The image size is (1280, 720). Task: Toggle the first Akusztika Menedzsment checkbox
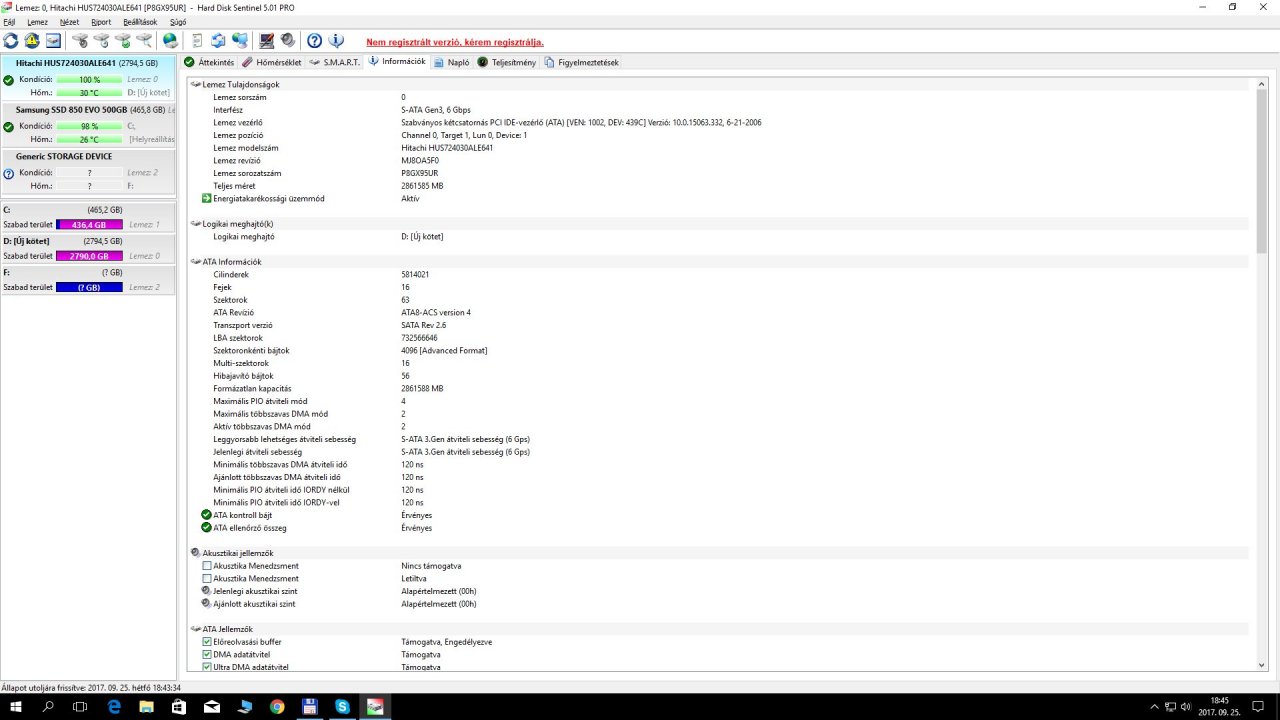207,566
